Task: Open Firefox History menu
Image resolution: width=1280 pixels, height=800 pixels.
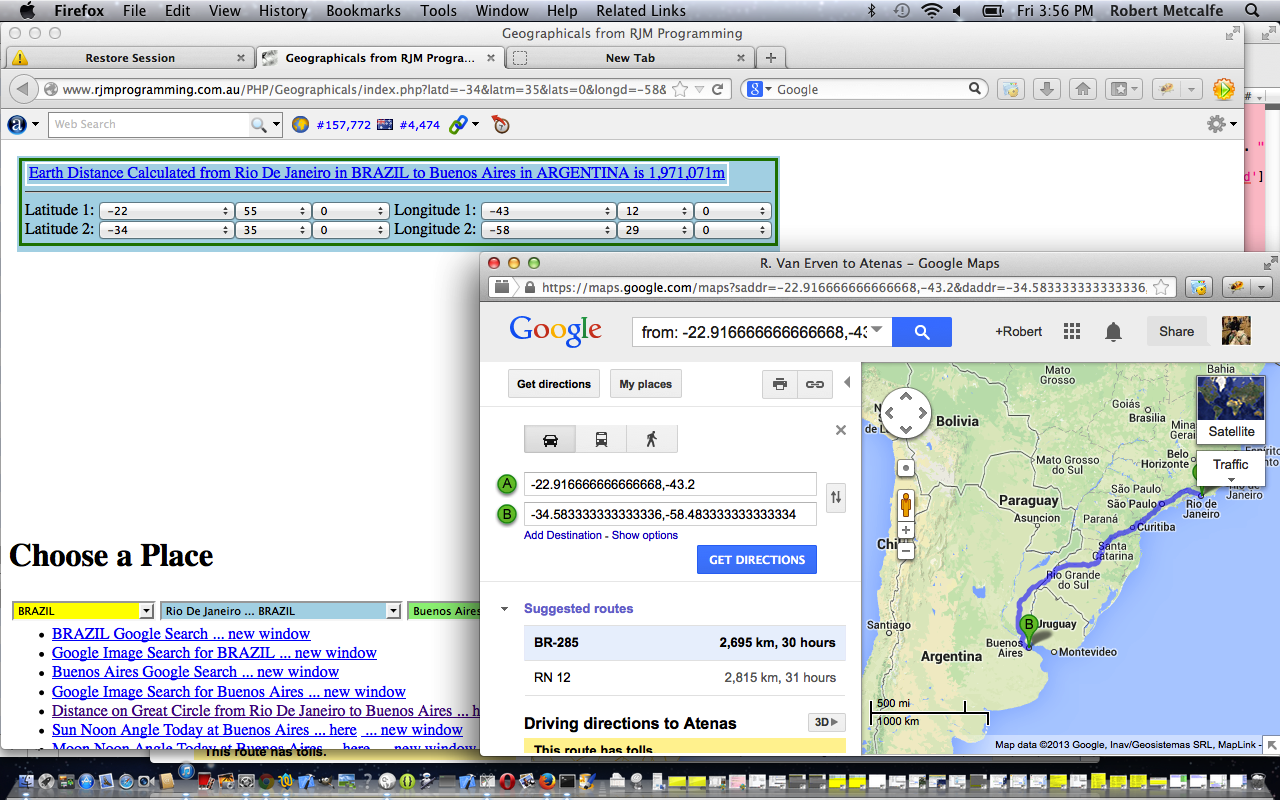Action: tap(283, 11)
